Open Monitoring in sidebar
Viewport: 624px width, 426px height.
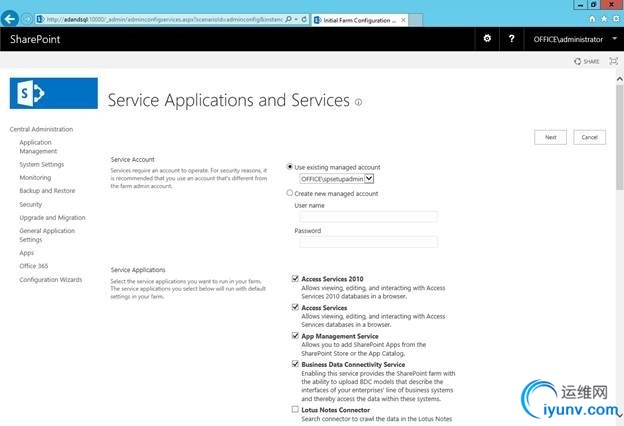[x=35, y=177]
